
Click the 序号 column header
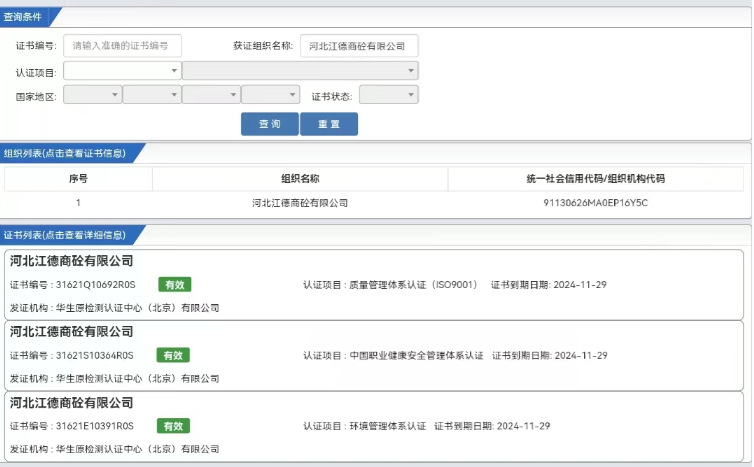coord(78,179)
